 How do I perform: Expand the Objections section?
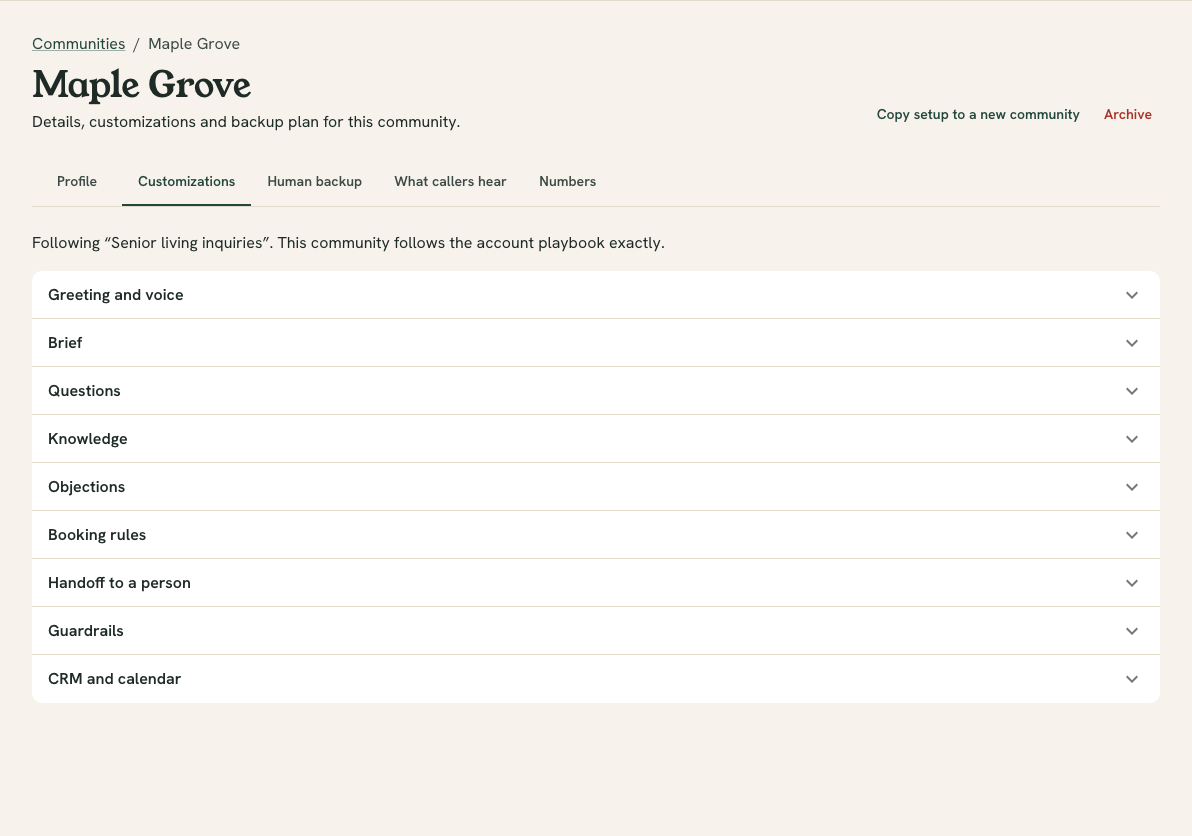(x=596, y=487)
